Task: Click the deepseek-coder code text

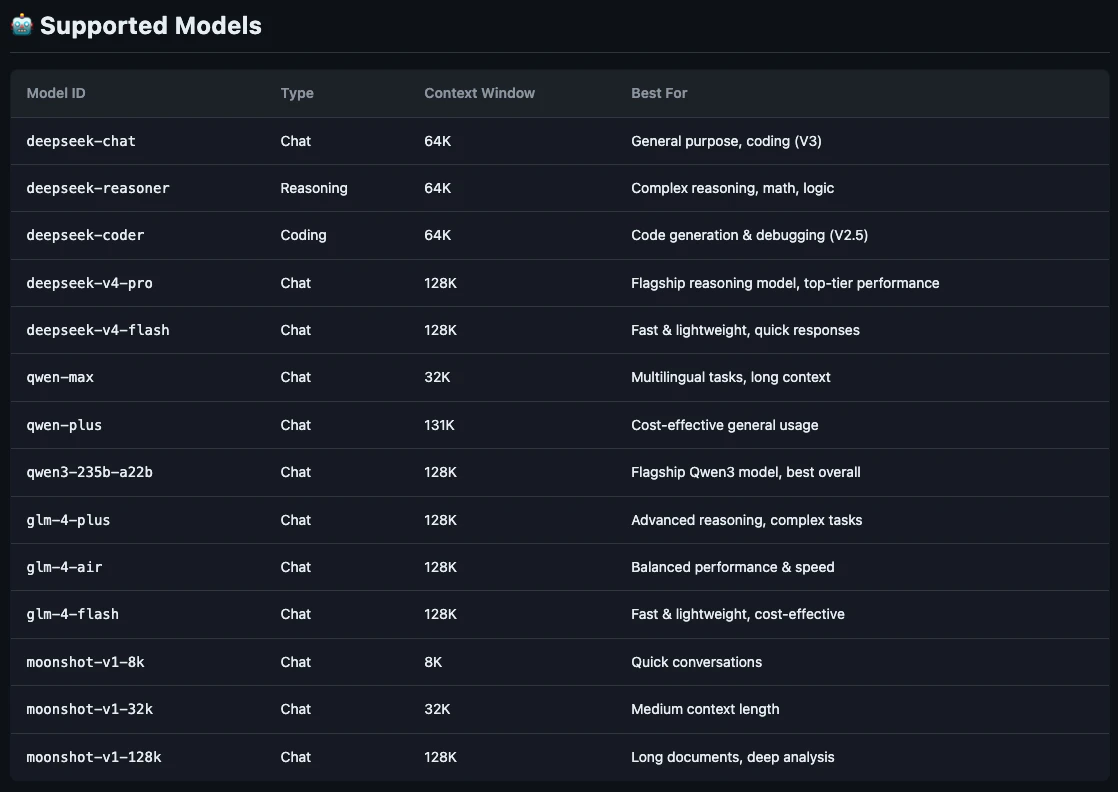Action: coord(85,235)
